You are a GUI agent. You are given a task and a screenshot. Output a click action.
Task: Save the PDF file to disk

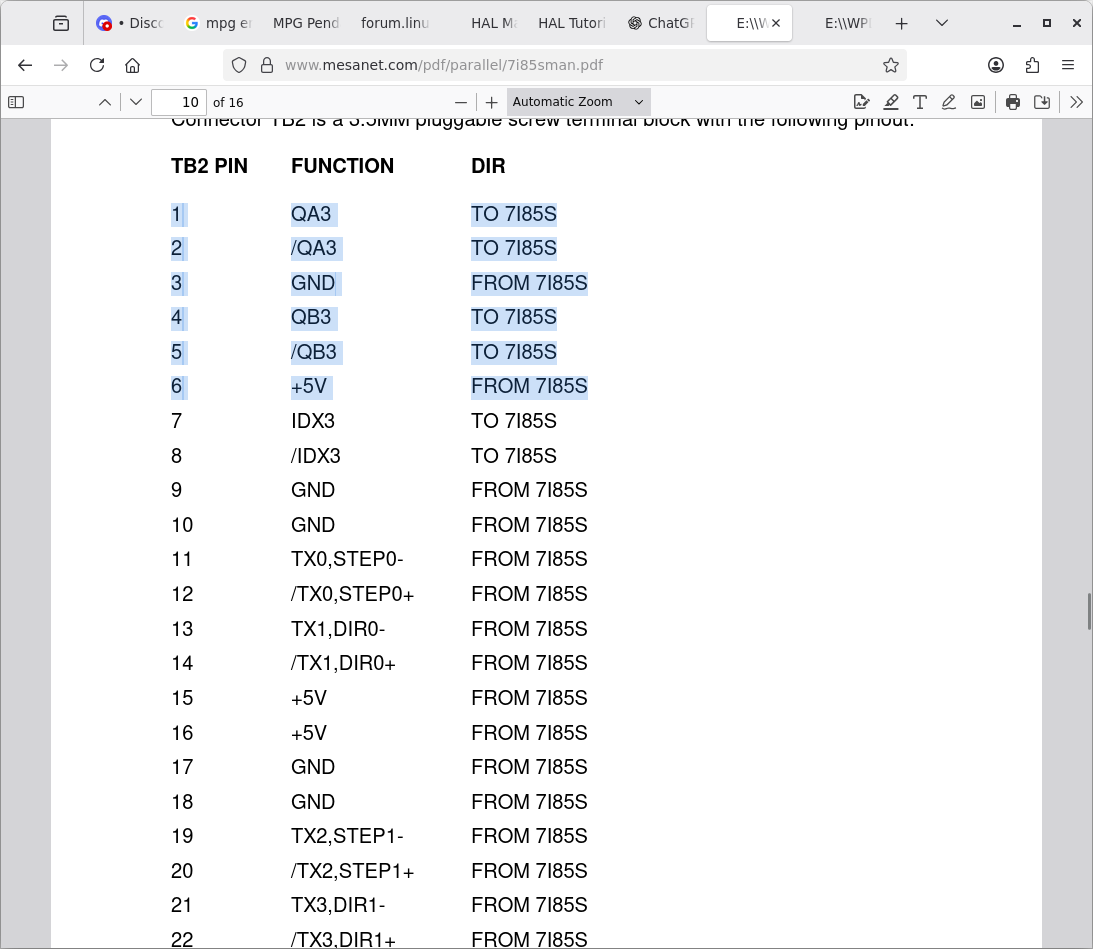pyautogui.click(x=1042, y=102)
